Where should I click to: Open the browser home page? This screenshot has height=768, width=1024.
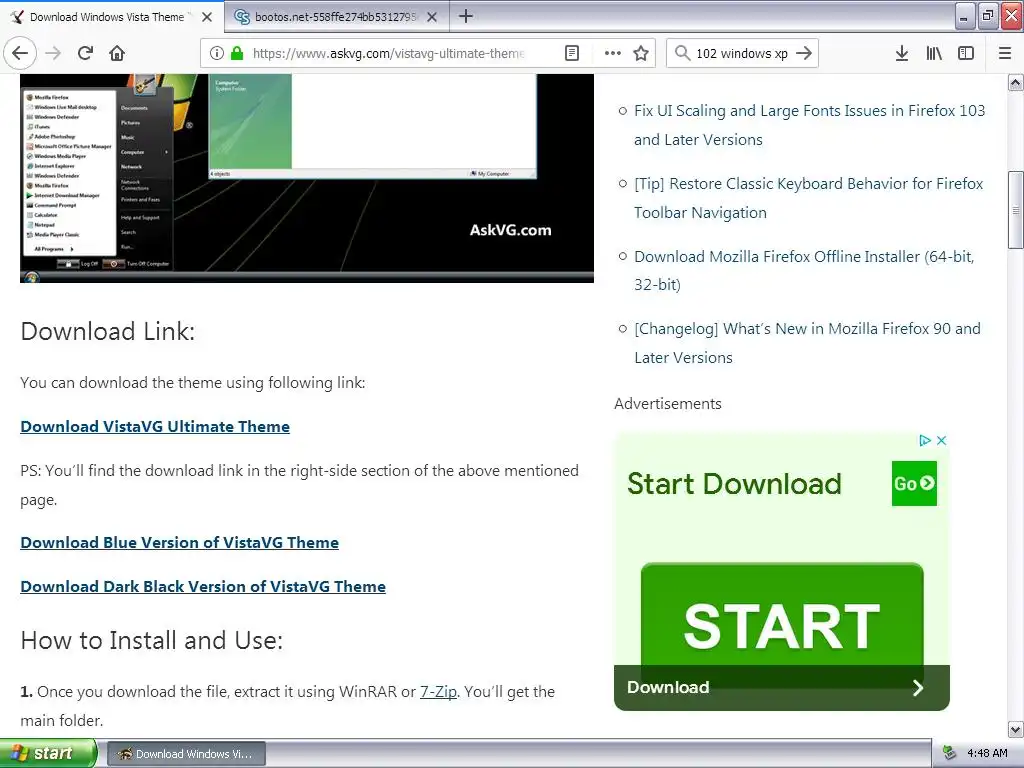click(x=117, y=53)
